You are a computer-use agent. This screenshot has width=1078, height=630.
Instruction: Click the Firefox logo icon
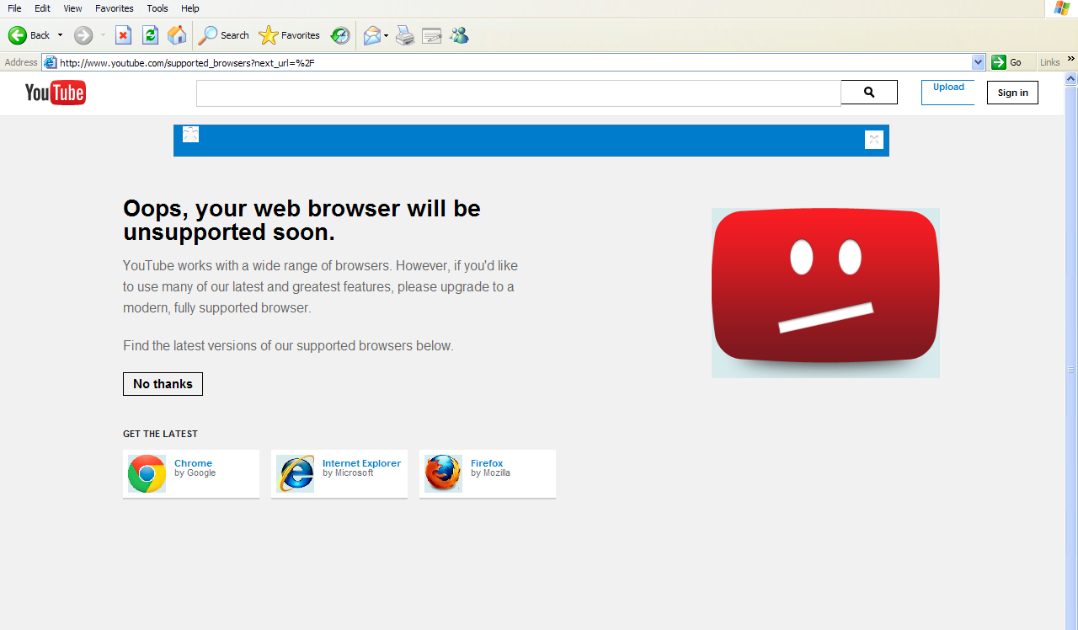(443, 474)
